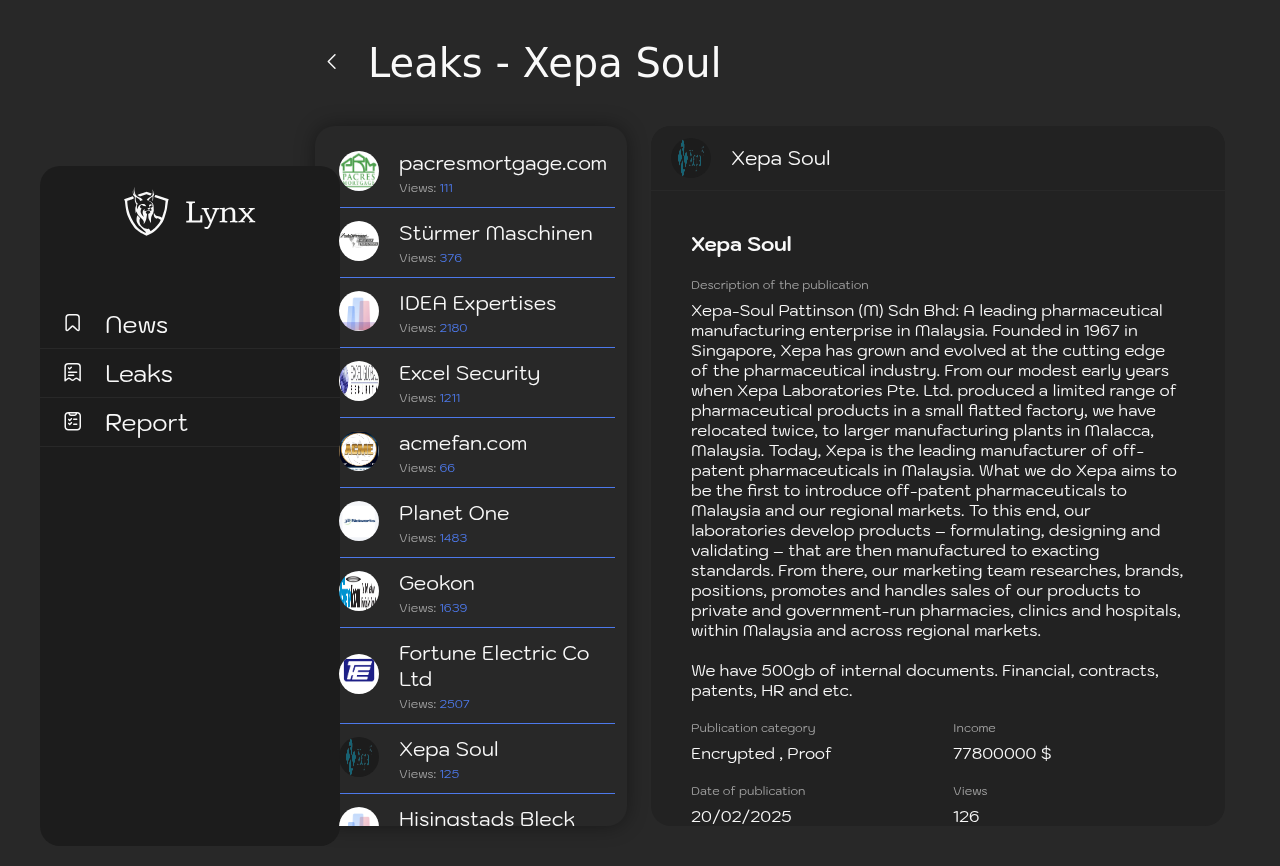
Task: Click the income value 77800000 $
Action: tap(1002, 754)
